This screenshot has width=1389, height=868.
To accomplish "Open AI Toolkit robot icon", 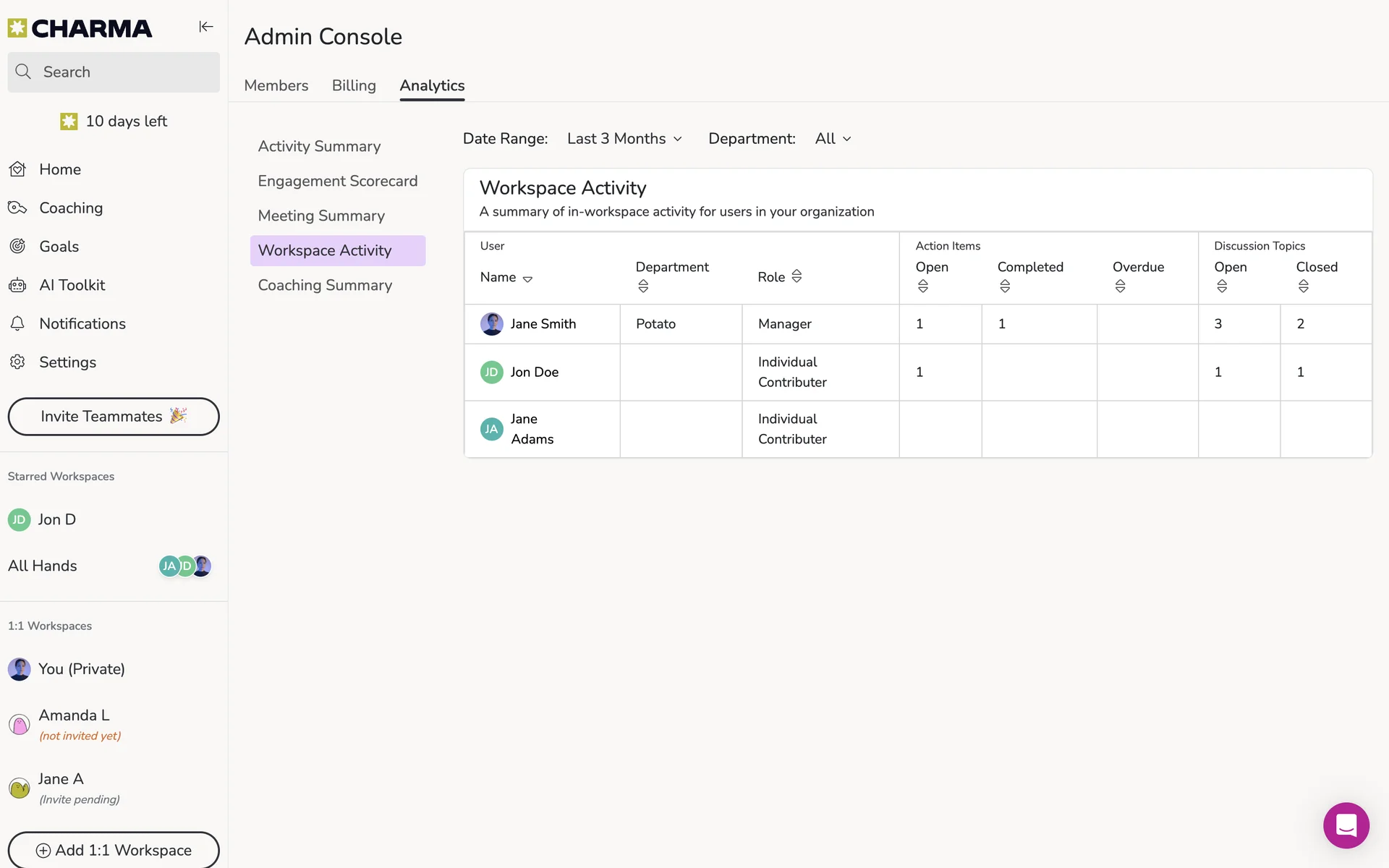I will point(18,285).
